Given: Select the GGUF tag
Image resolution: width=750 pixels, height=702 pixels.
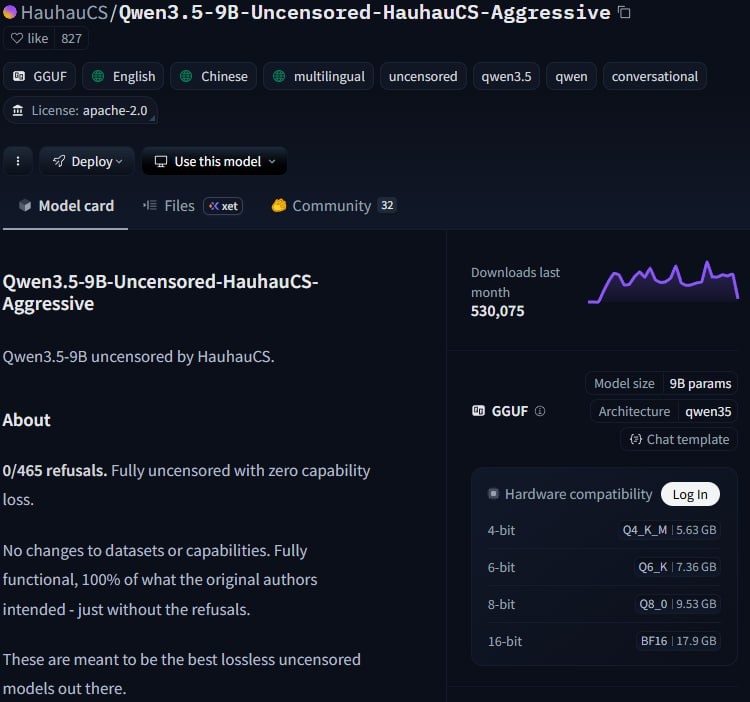Looking at the screenshot, I should (x=40, y=77).
